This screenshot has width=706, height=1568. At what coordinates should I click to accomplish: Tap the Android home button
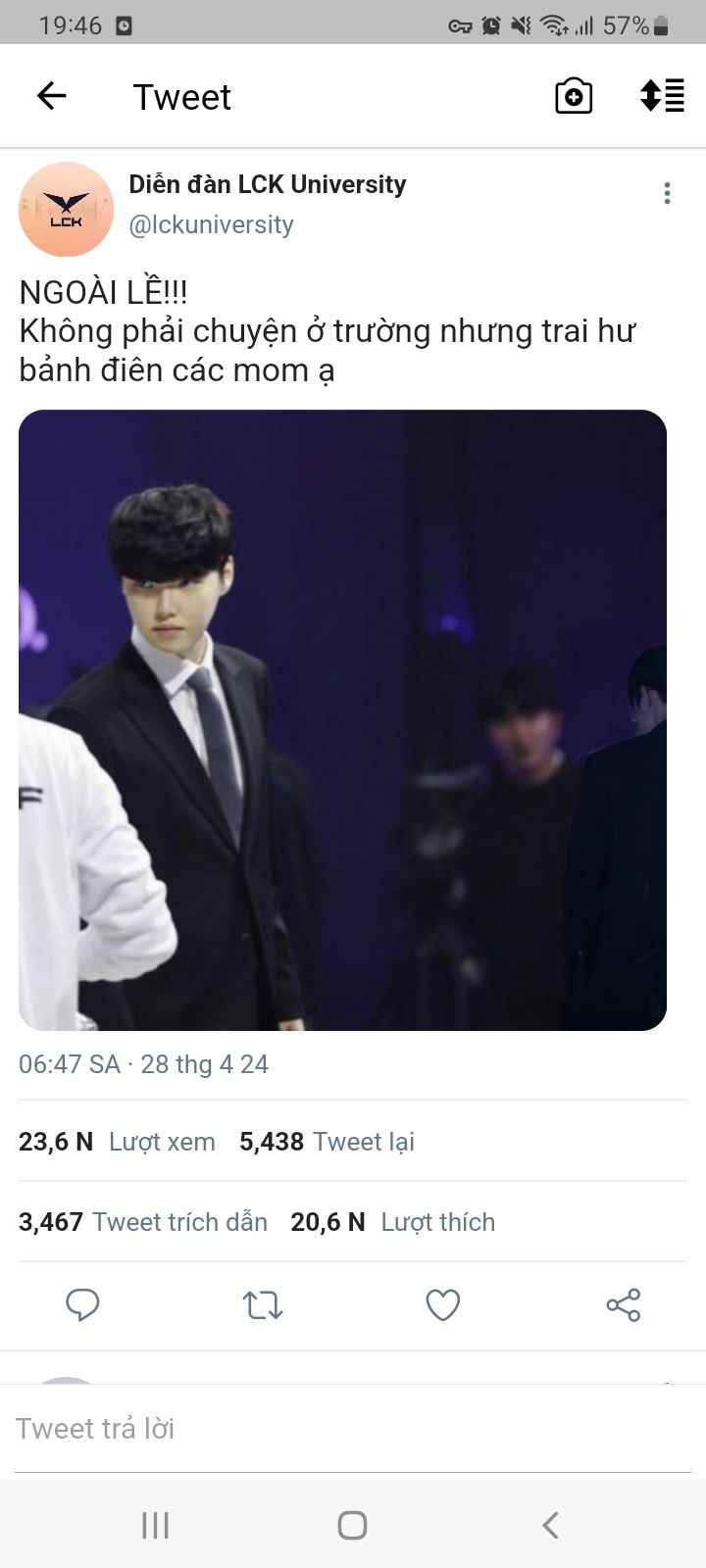click(352, 1525)
